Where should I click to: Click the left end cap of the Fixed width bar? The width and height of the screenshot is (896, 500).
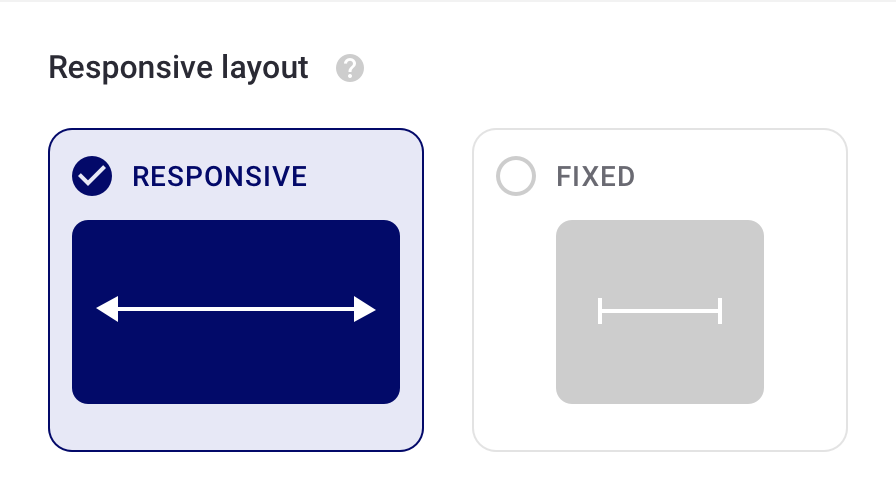click(600, 312)
